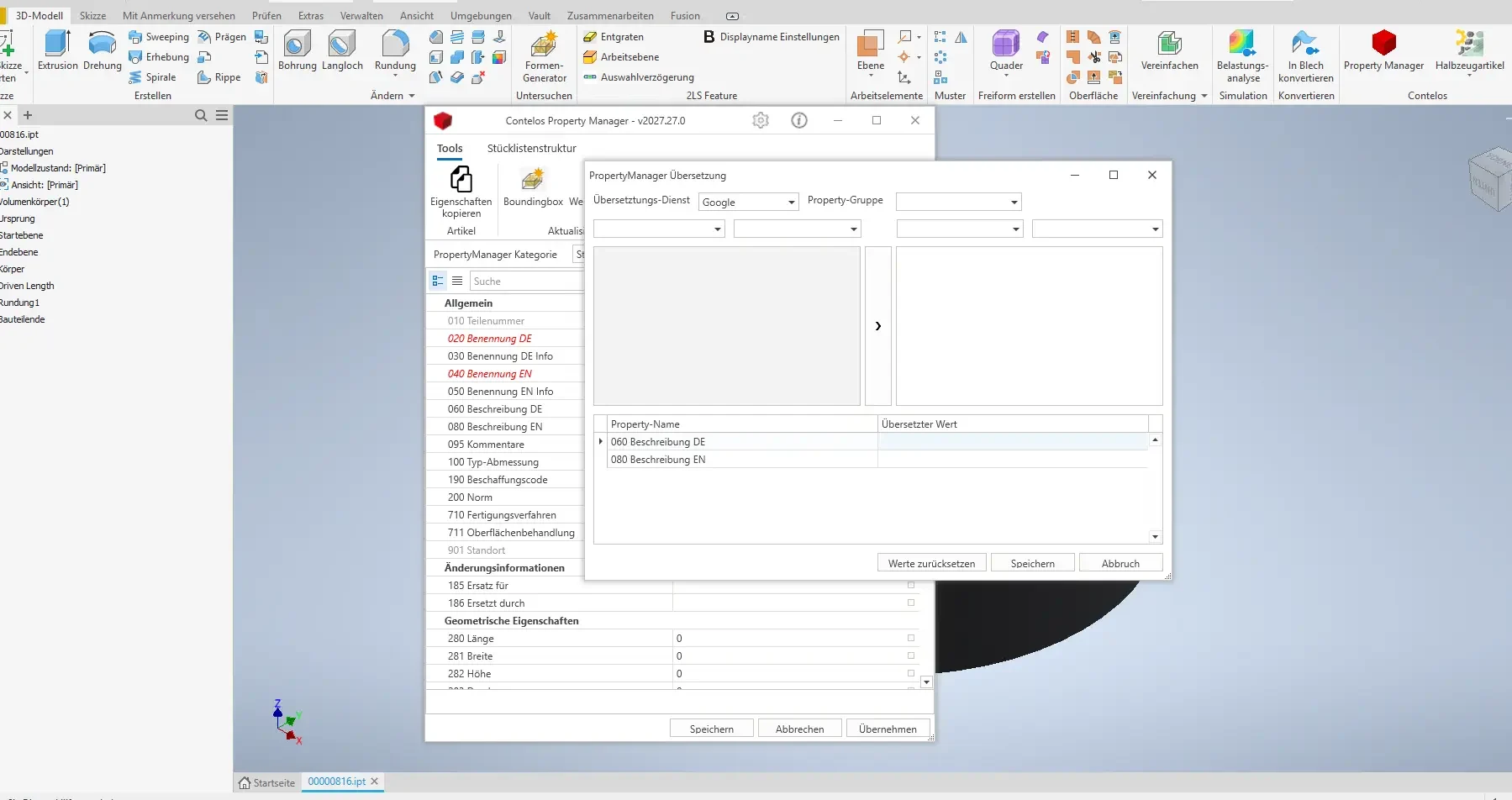
Task: Open Displayname Einstellungen
Action: pyautogui.click(x=772, y=37)
